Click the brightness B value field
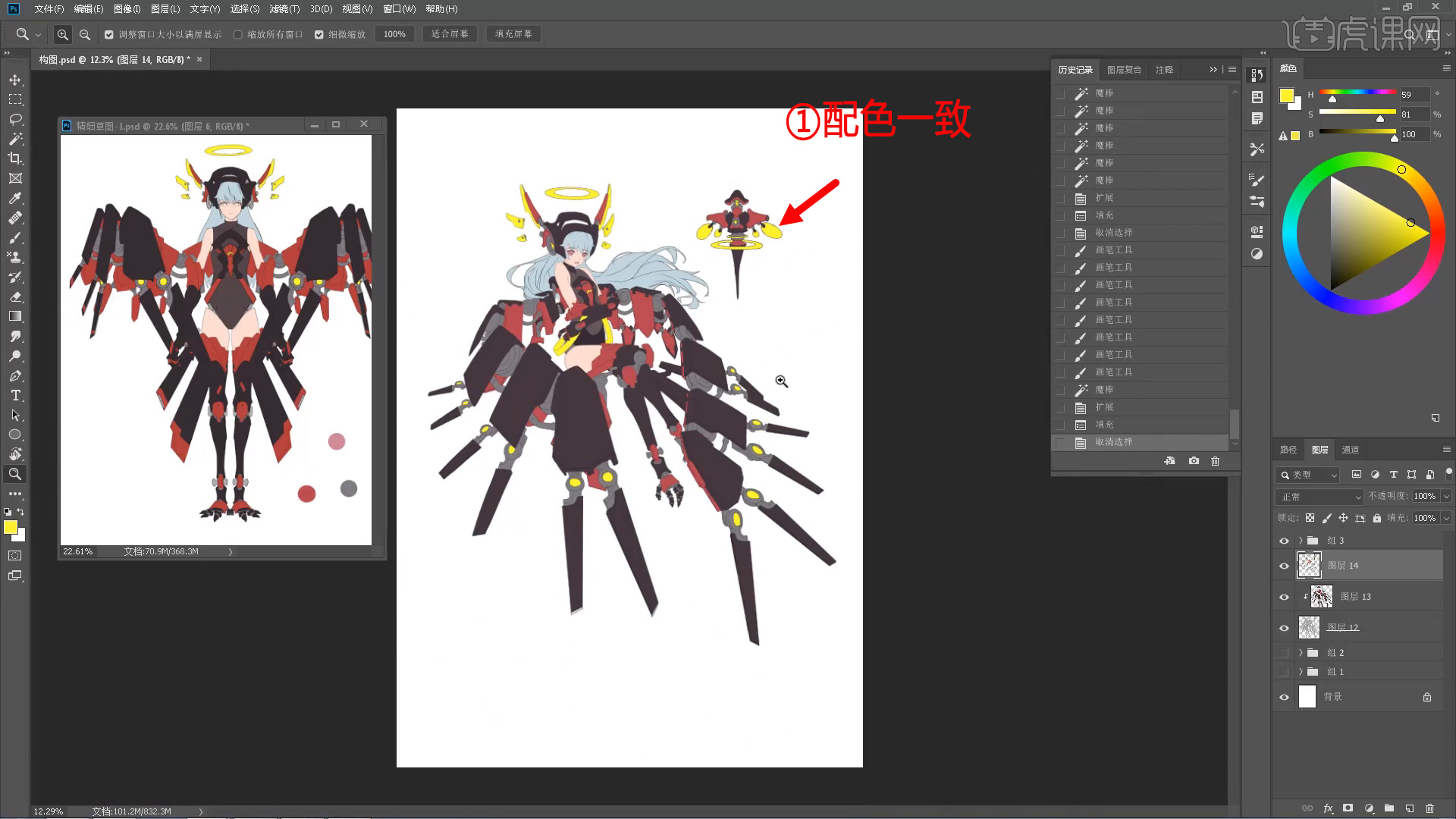Image resolution: width=1456 pixels, height=819 pixels. point(1414,134)
